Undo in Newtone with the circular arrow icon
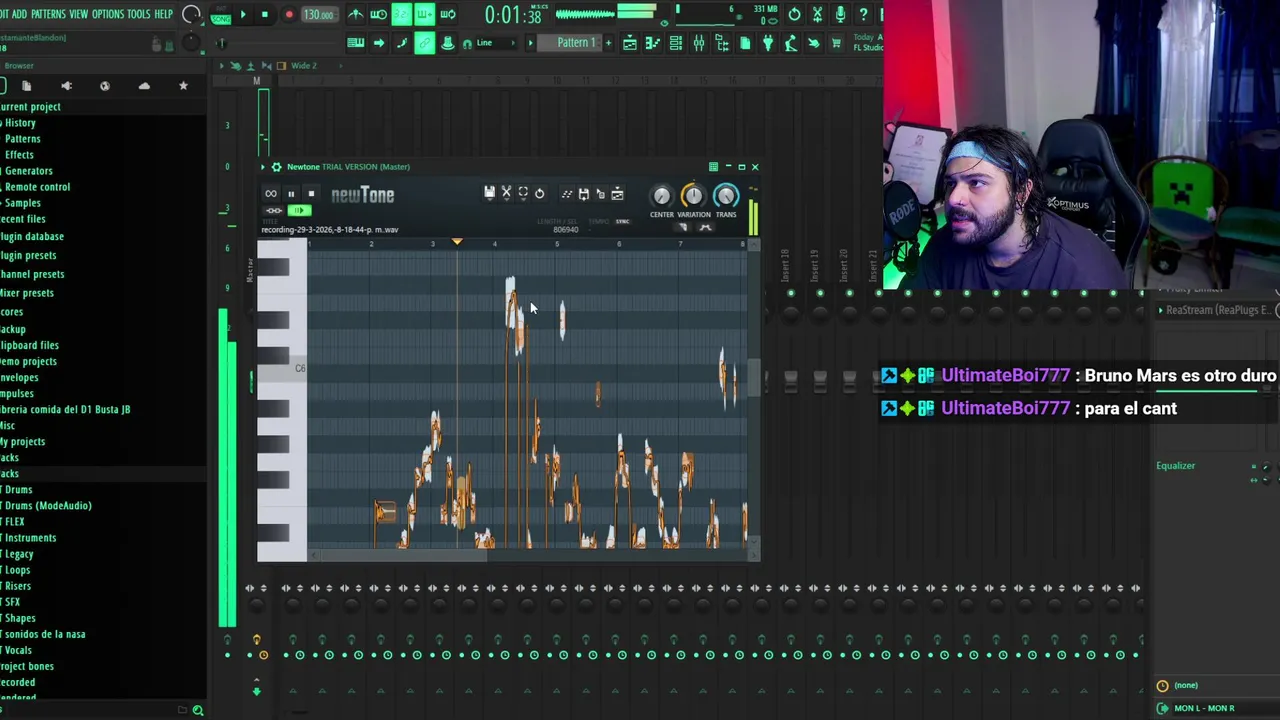This screenshot has height=720, width=1280. [539, 193]
